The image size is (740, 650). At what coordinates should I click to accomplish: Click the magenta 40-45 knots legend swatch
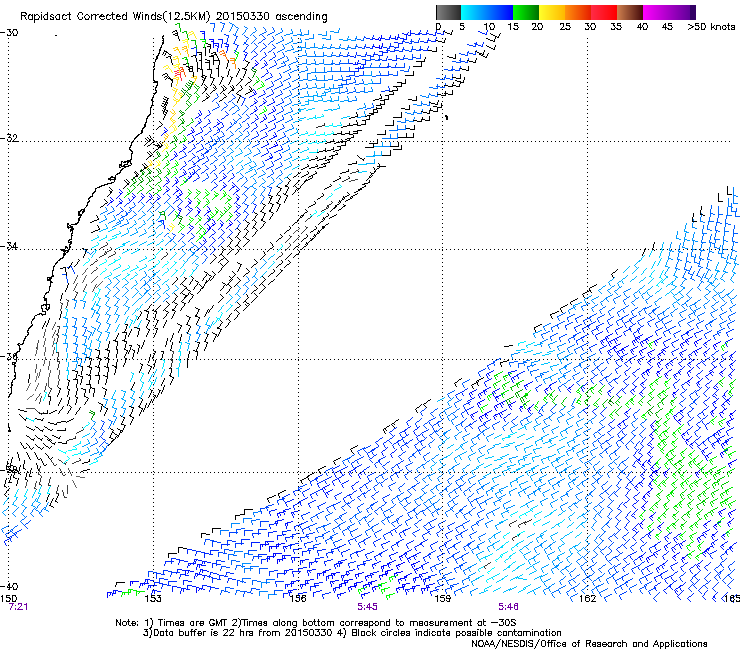pos(656,12)
